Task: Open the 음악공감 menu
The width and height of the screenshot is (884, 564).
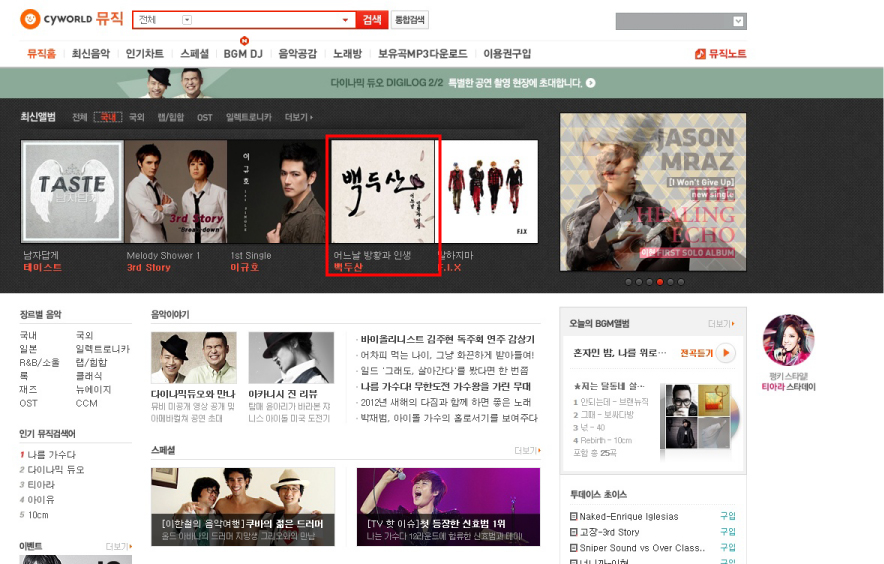Action: [298, 54]
